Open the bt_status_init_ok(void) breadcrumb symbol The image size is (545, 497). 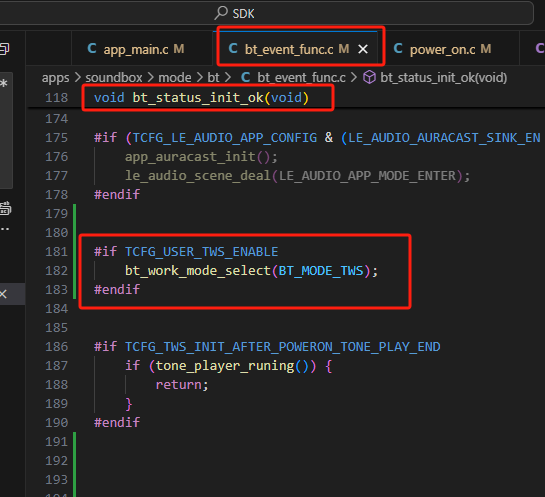click(444, 78)
